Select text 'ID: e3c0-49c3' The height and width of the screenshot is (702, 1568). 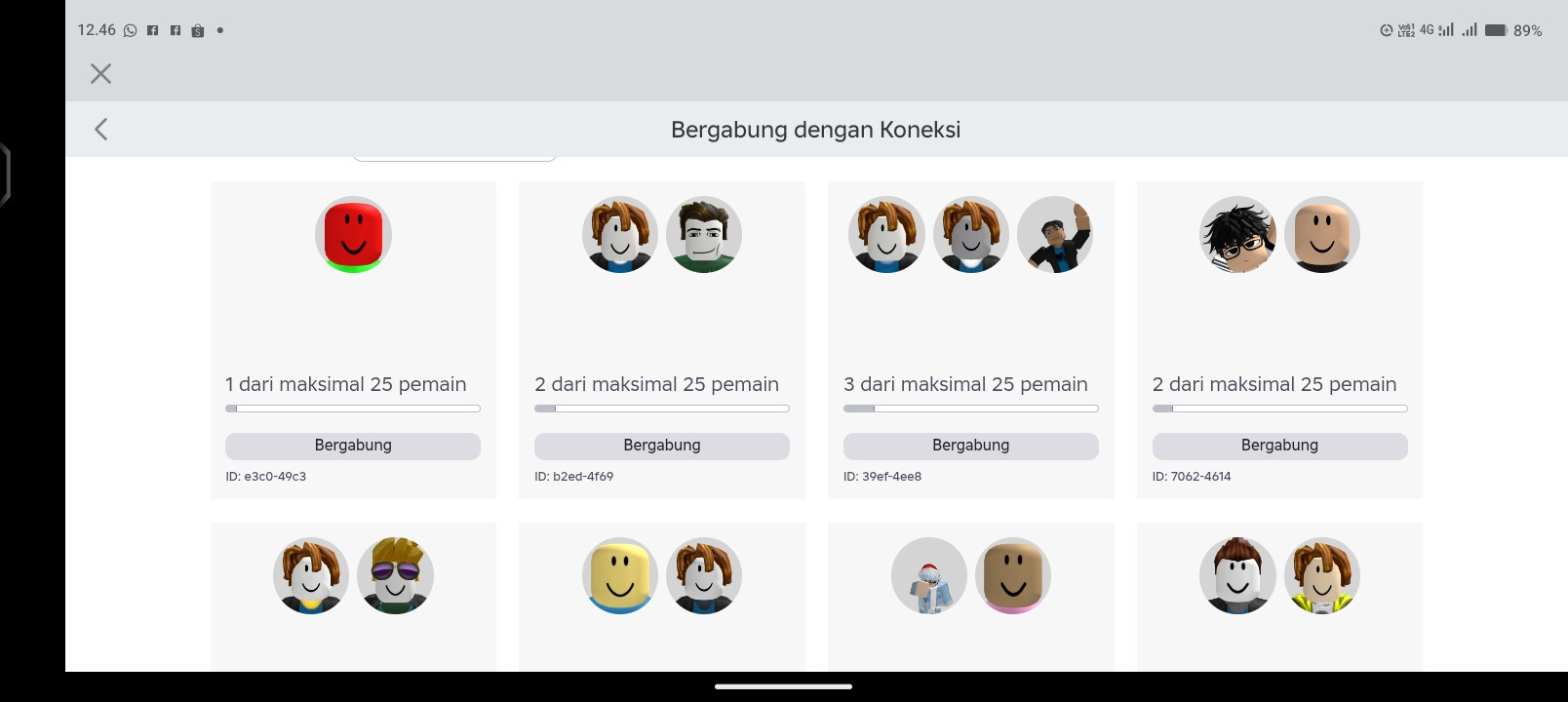[x=266, y=477]
